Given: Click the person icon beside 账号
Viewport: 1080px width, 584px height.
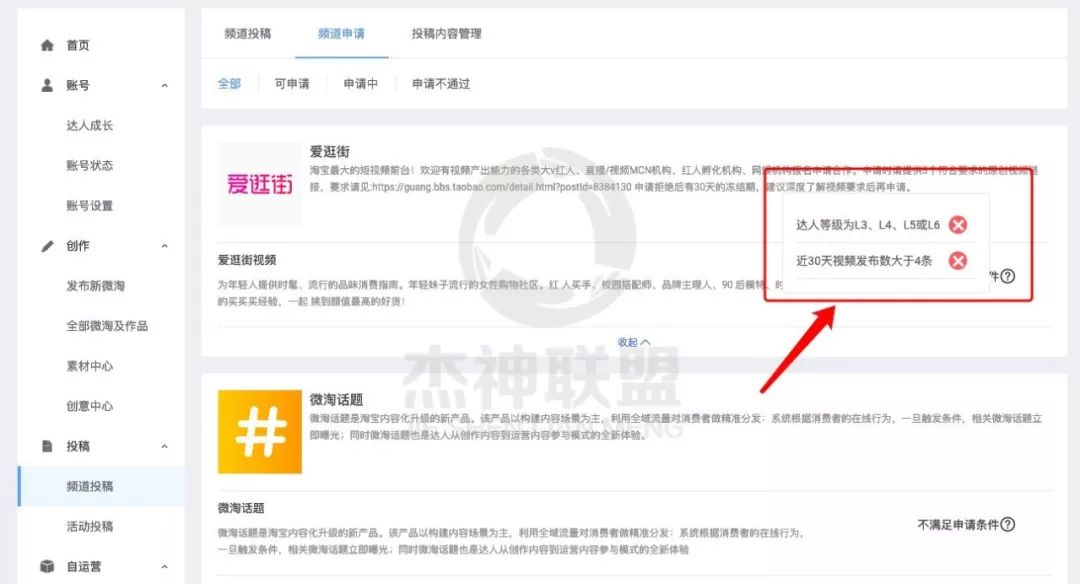Looking at the screenshot, I should point(47,85).
